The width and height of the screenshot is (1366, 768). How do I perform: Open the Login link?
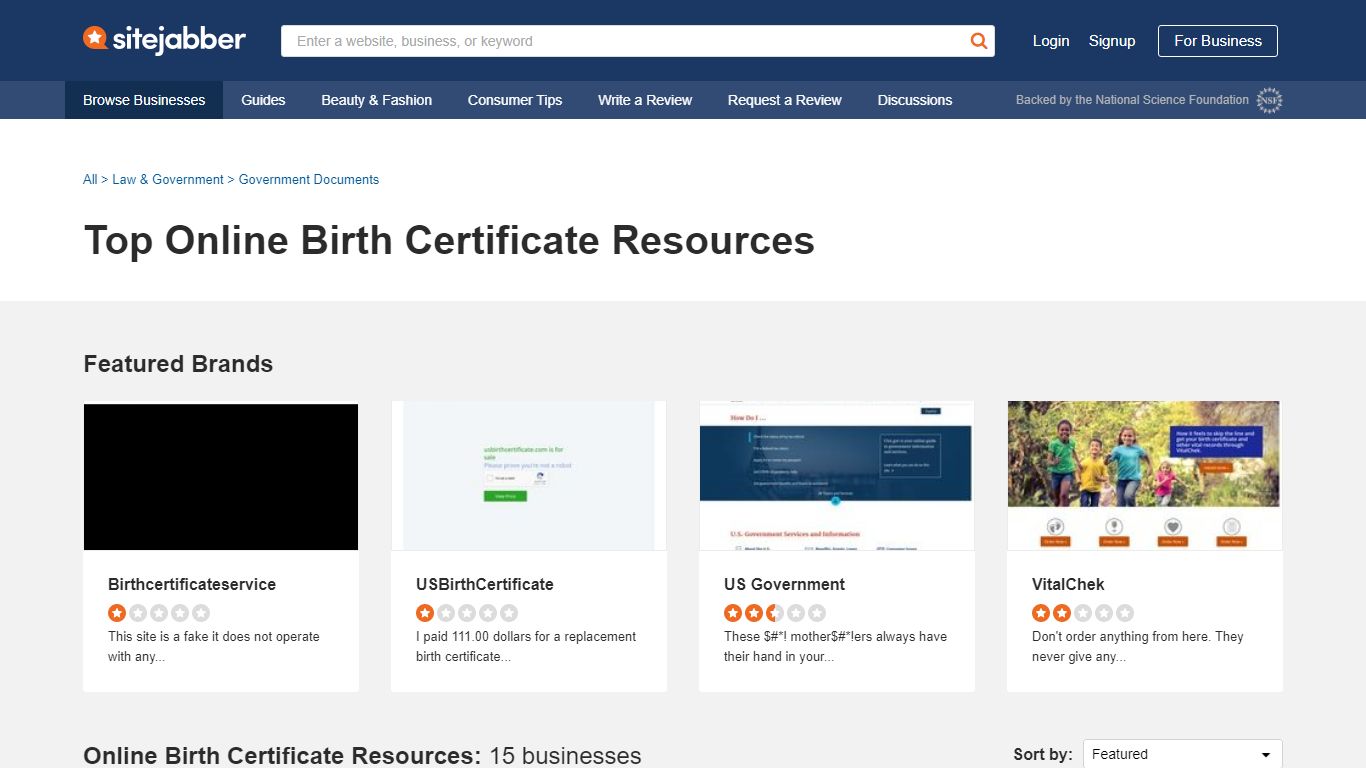(1051, 41)
